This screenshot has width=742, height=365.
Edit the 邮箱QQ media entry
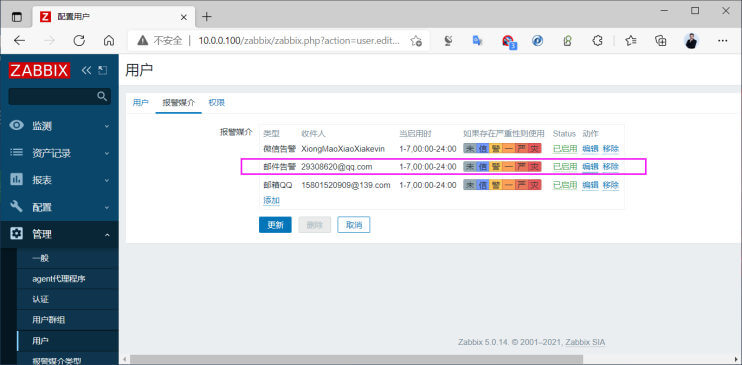[590, 185]
